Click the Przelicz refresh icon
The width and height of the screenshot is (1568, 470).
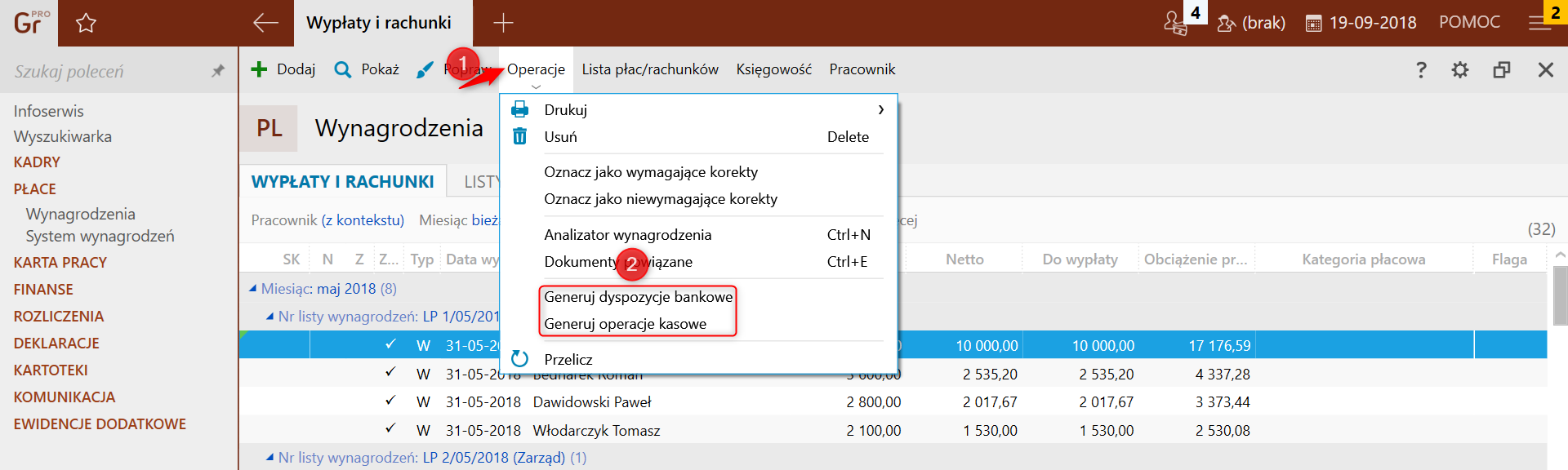point(519,359)
